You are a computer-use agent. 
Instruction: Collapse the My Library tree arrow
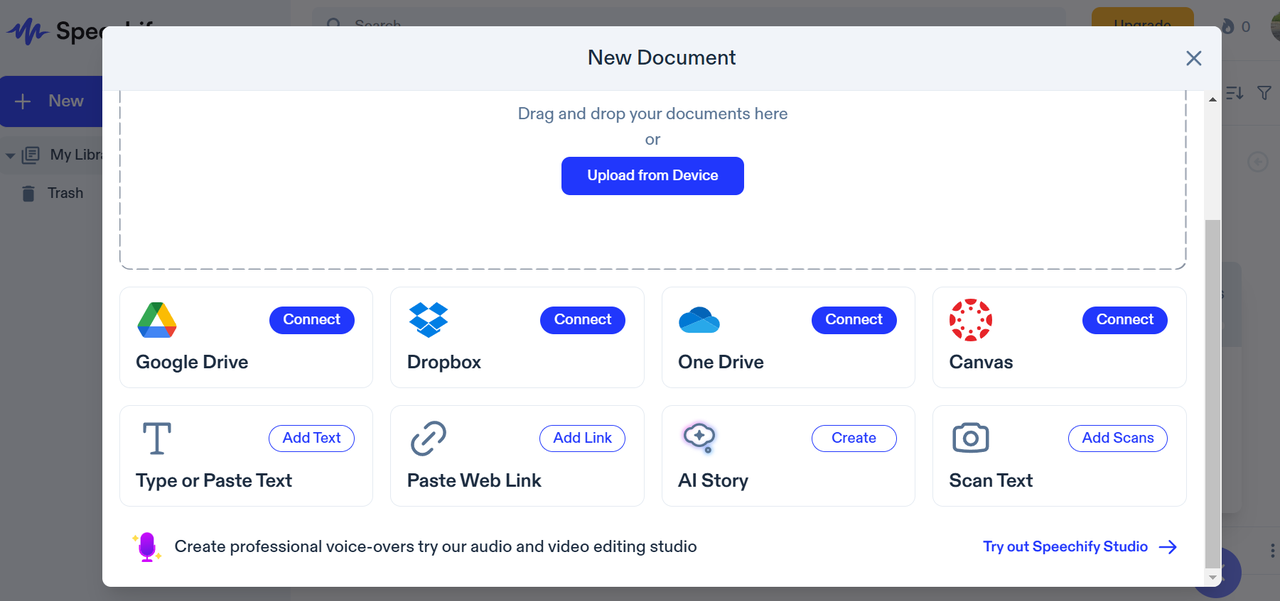click(10, 156)
